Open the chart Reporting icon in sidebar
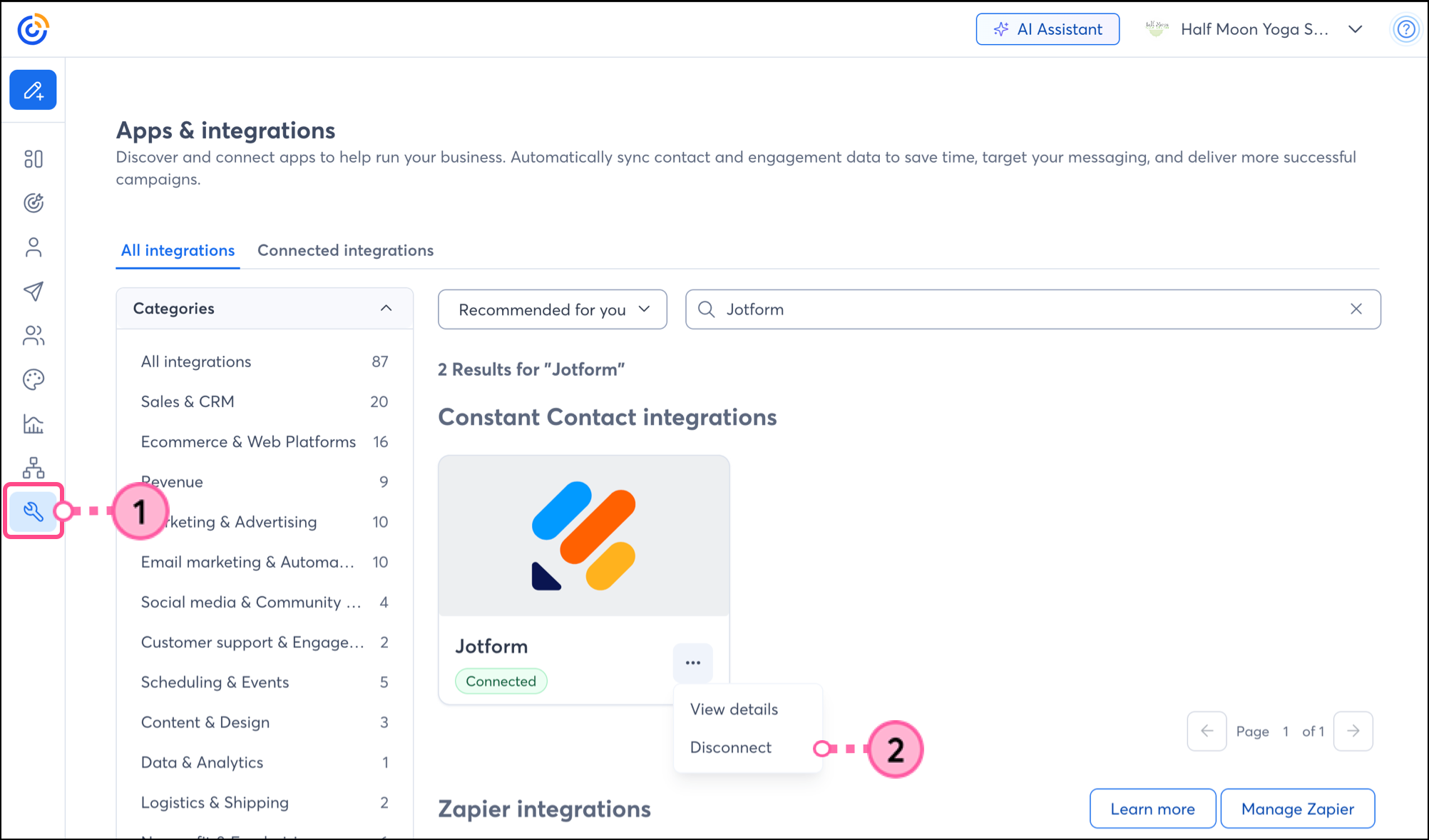 pyautogui.click(x=34, y=424)
